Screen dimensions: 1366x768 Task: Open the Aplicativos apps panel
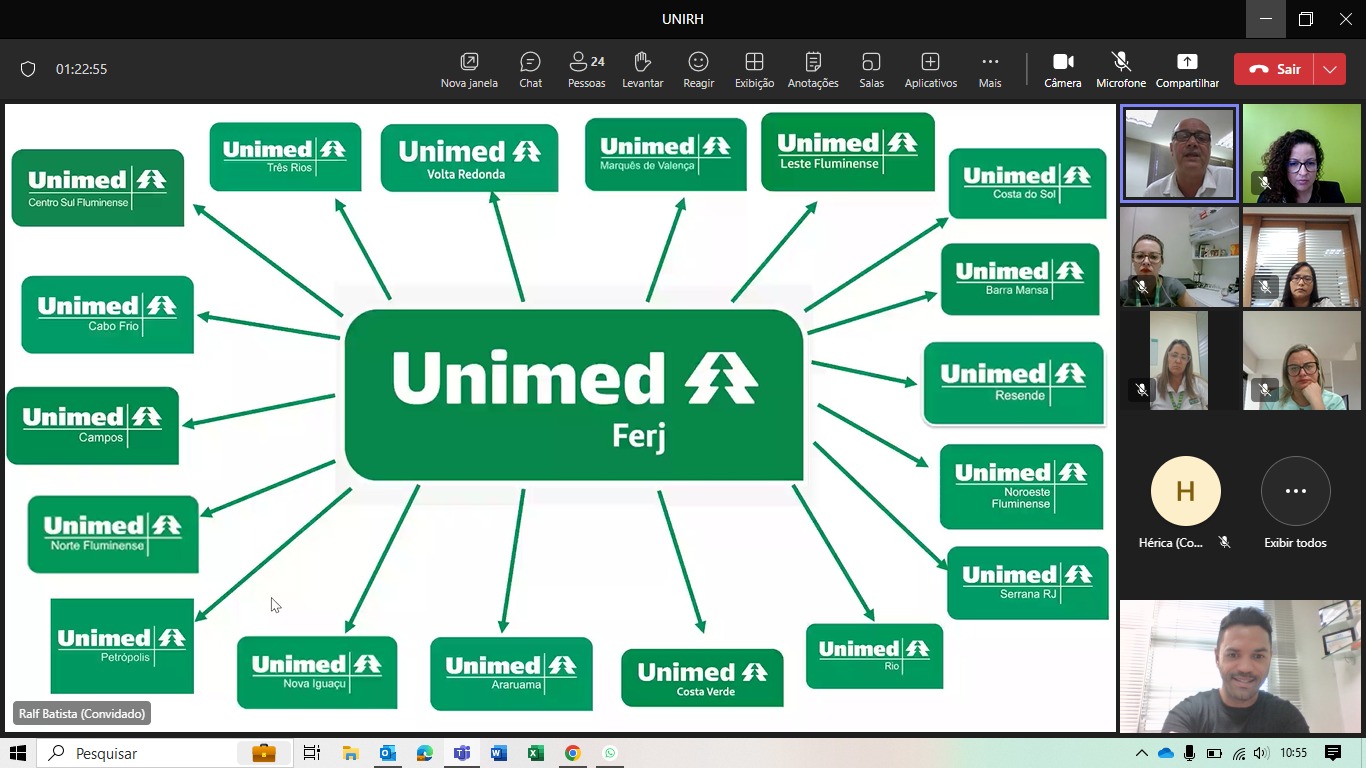tap(930, 70)
